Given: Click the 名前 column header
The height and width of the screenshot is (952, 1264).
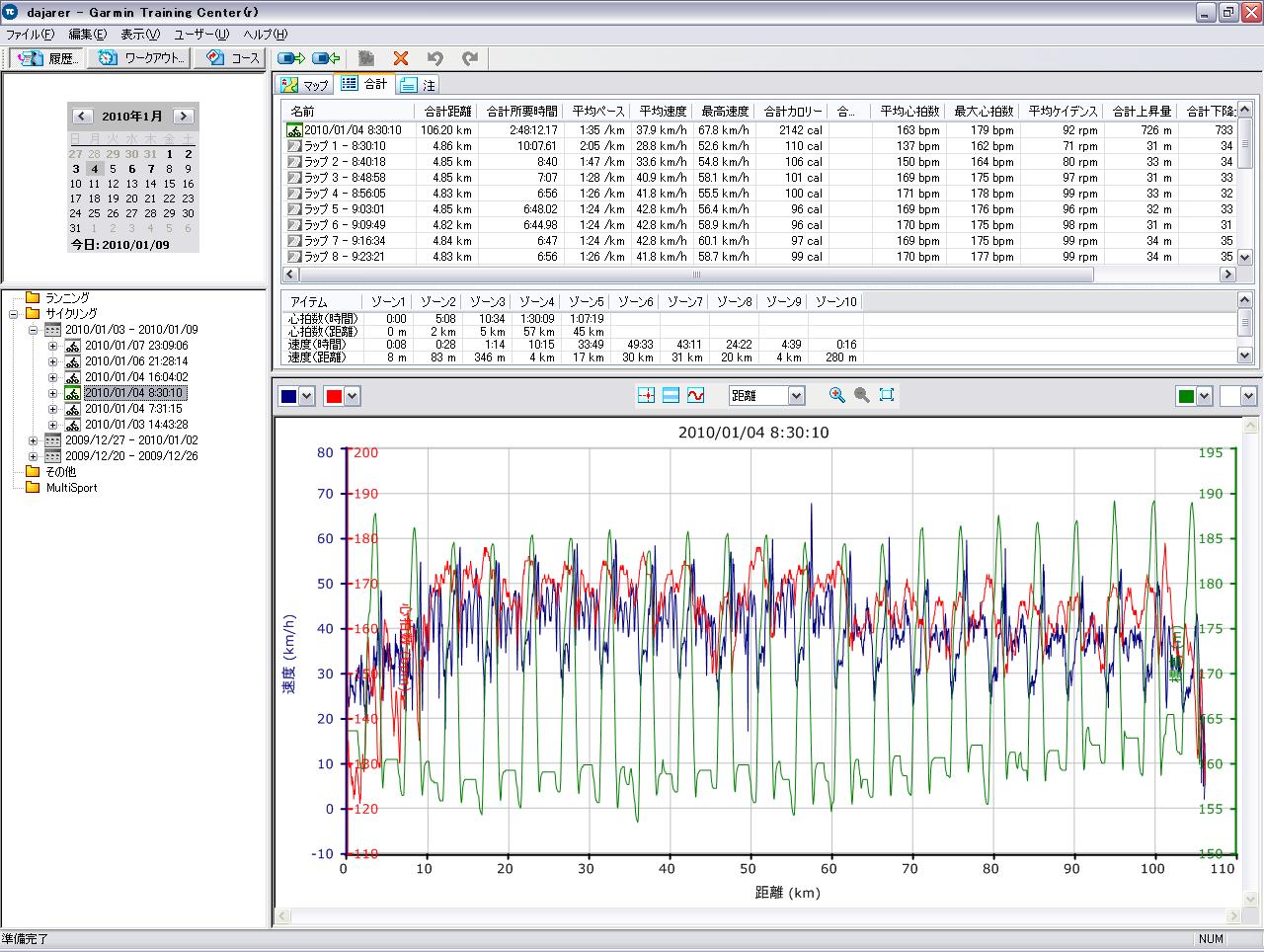Looking at the screenshot, I should pyautogui.click(x=349, y=112).
